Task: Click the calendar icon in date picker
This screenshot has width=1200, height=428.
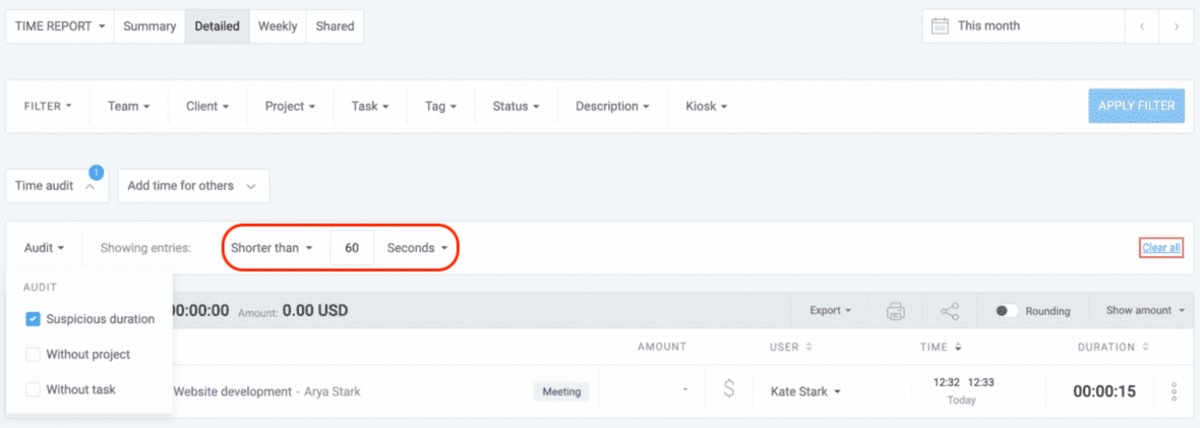Action: click(x=940, y=26)
